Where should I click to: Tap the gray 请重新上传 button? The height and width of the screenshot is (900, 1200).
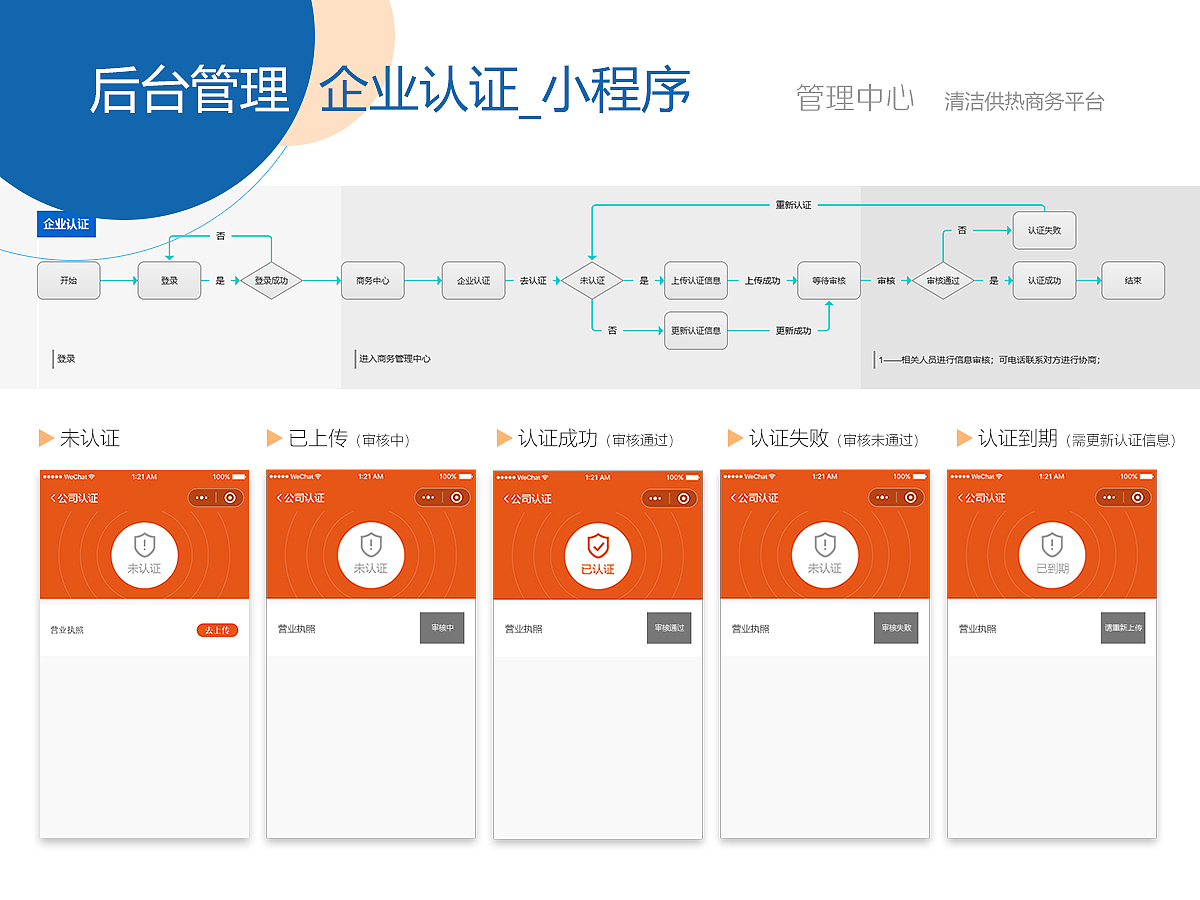(x=1123, y=628)
